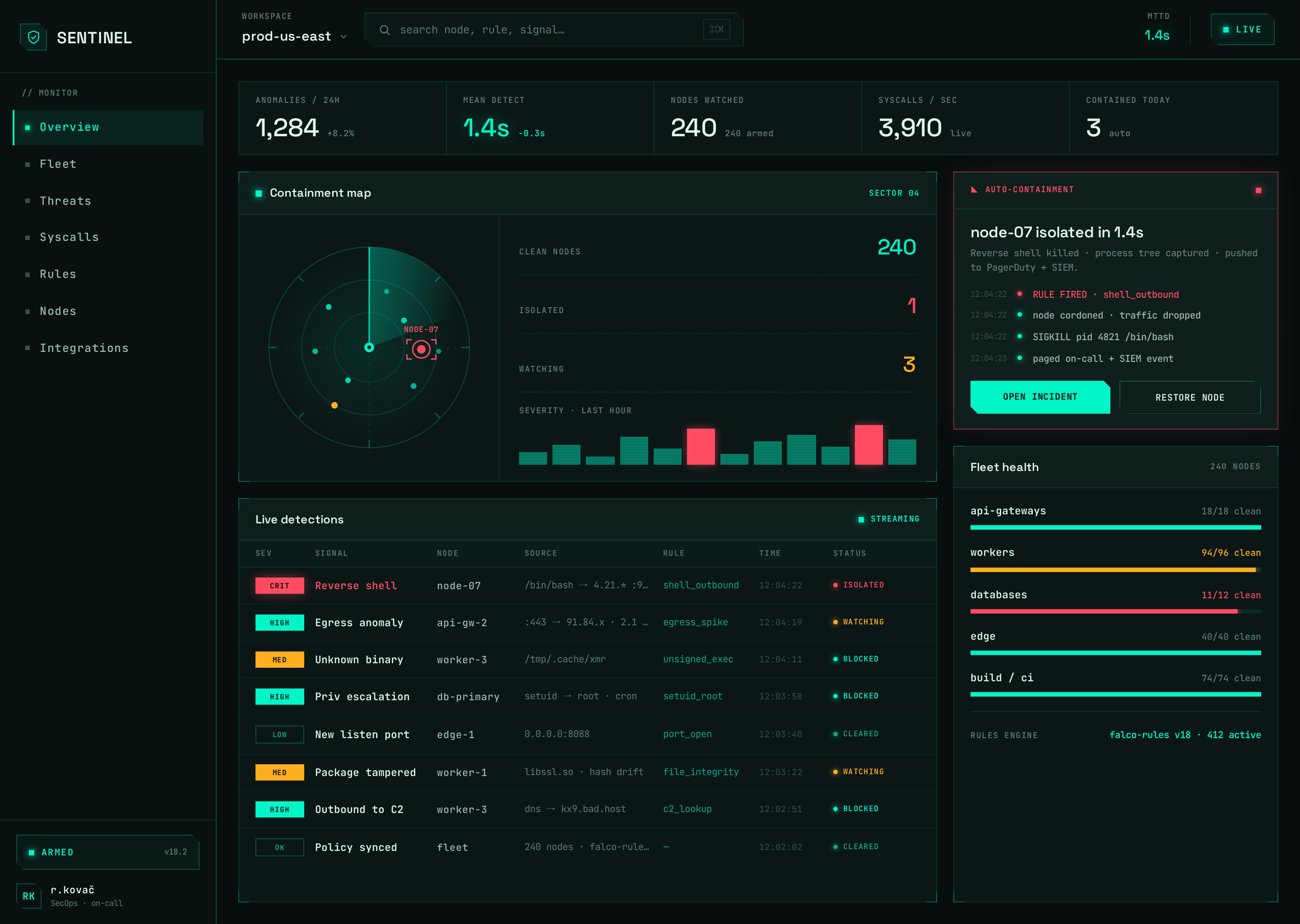Screen dimensions: 1300x924
Task: Click the shell_outbound rule link
Action: pos(701,585)
